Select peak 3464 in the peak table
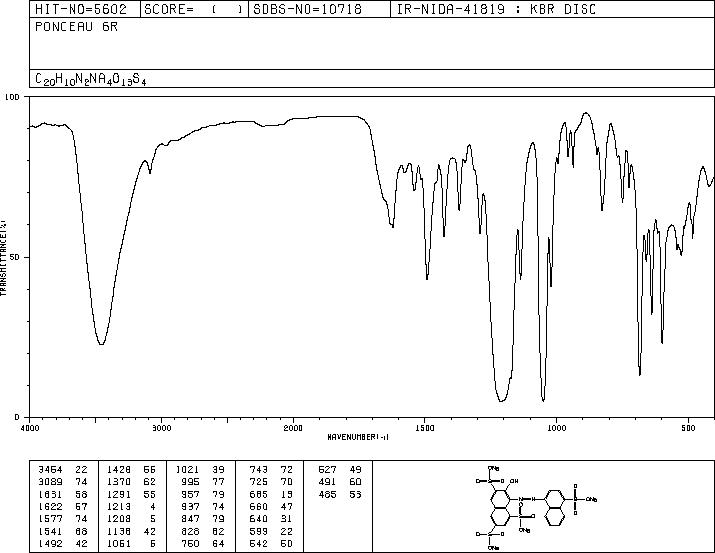Image resolution: width=715 pixels, height=553 pixels. coord(50,470)
